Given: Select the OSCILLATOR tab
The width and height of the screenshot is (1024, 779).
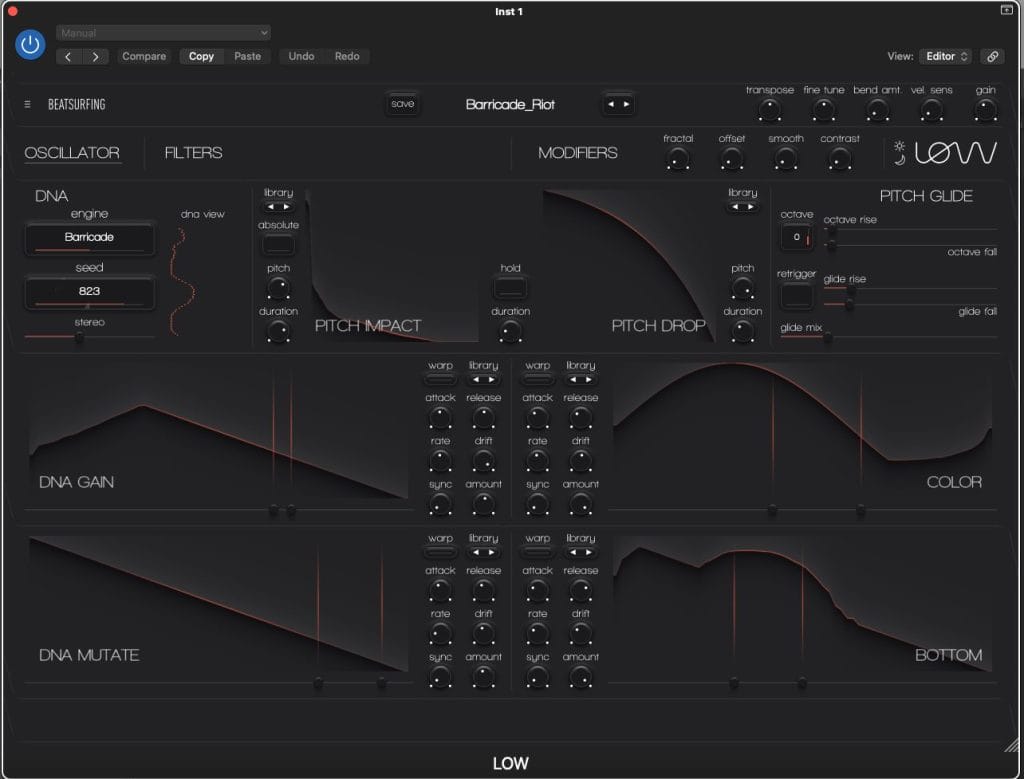Looking at the screenshot, I should click(72, 153).
